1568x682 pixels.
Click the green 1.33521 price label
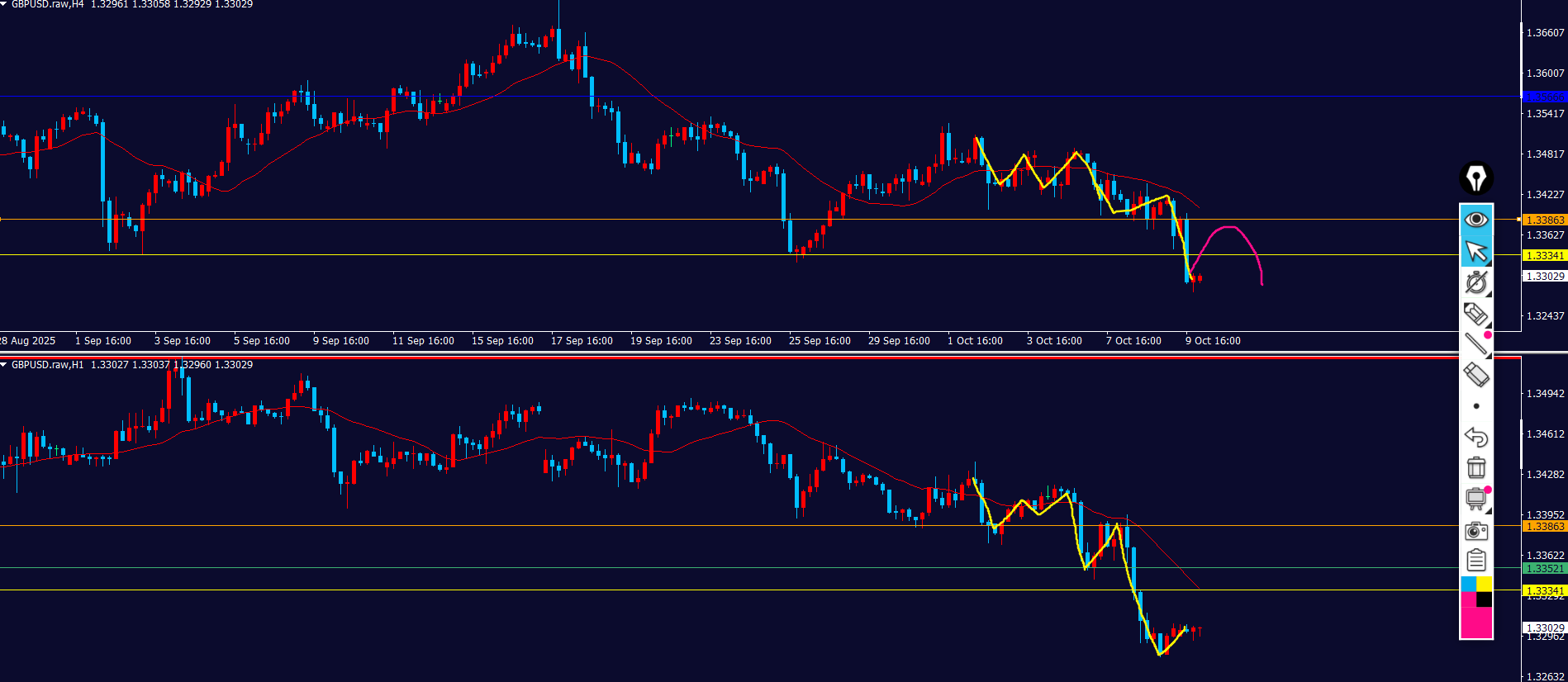pos(1544,568)
